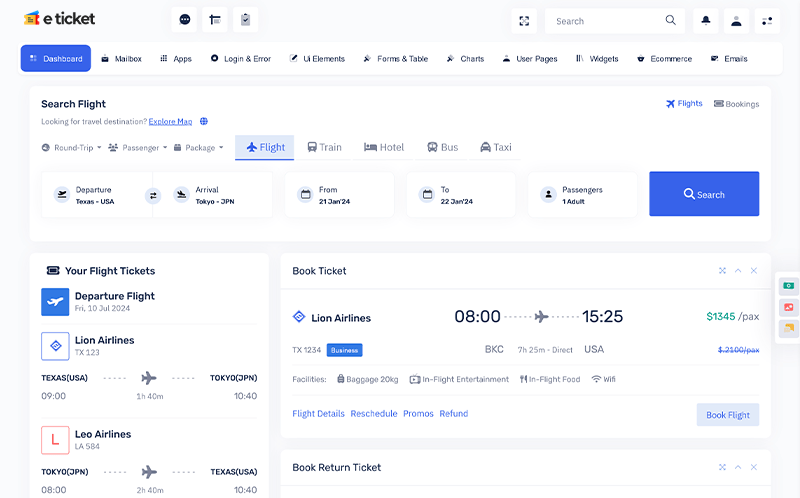This screenshot has height=498, width=800.
Task: Click the Passengers person icon
Action: coord(548,194)
